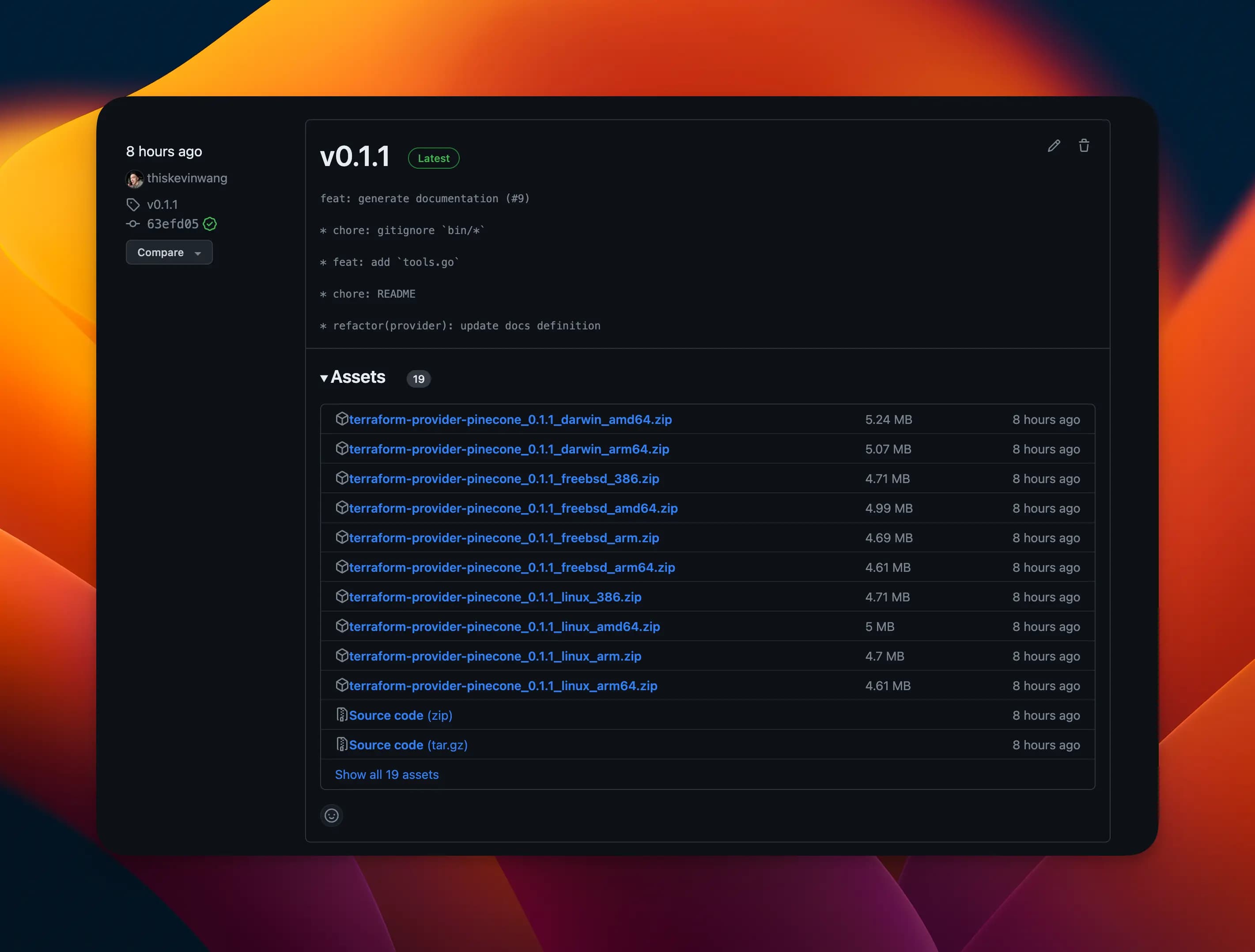Screen dimensions: 1255x952
Task: Click thiskevinwang's avatar image
Action: click(x=134, y=179)
